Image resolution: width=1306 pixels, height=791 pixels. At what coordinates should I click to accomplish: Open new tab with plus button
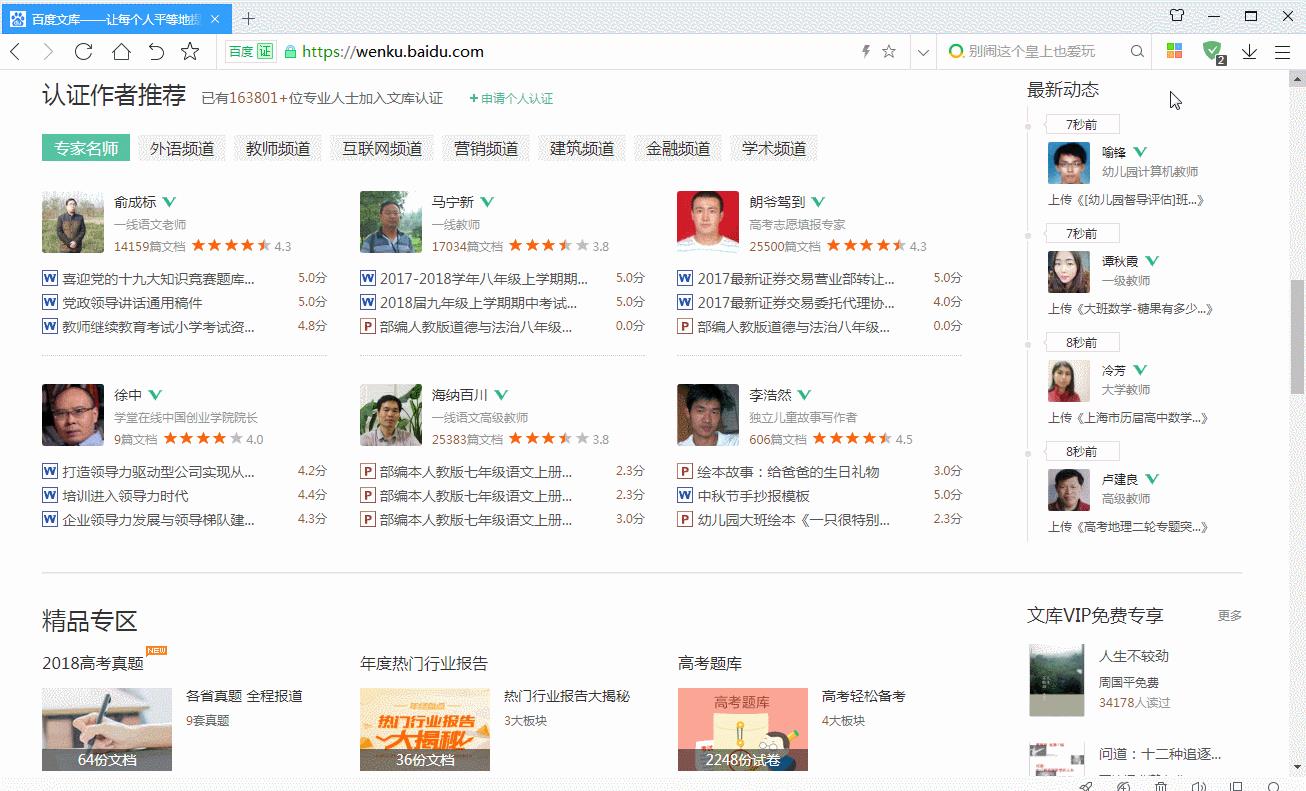click(249, 18)
